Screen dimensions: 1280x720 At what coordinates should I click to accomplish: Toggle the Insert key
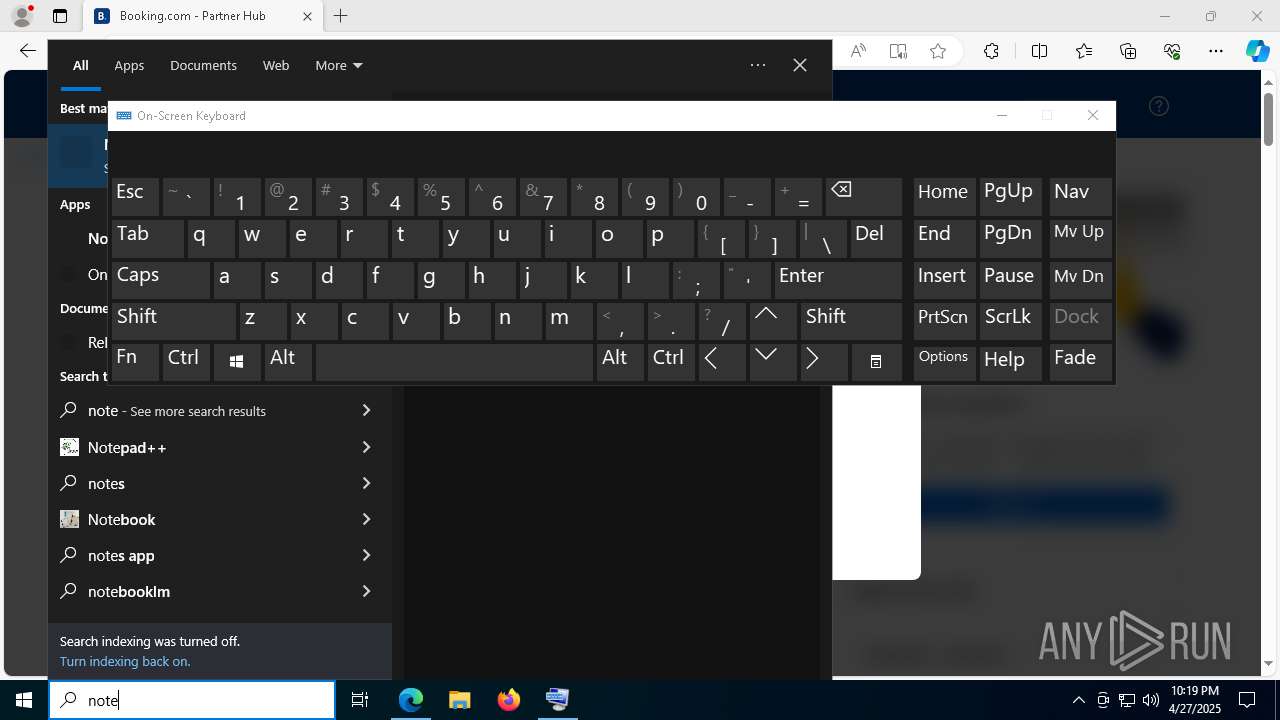[944, 280]
